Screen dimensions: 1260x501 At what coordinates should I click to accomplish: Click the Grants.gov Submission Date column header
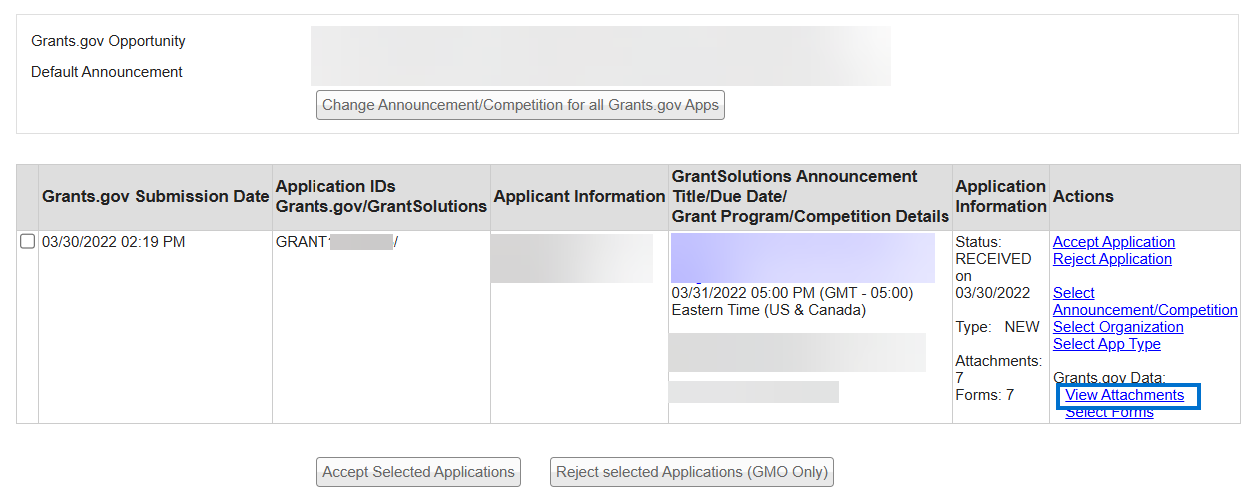(155, 197)
